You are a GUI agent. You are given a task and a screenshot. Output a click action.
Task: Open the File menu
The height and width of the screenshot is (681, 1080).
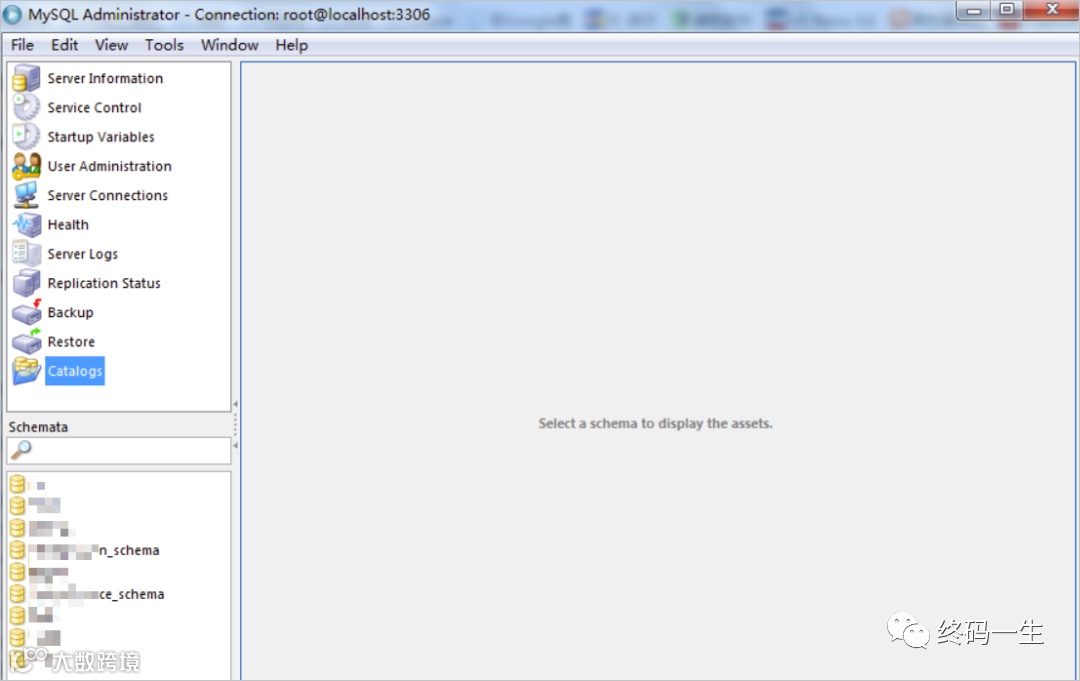pyautogui.click(x=22, y=45)
